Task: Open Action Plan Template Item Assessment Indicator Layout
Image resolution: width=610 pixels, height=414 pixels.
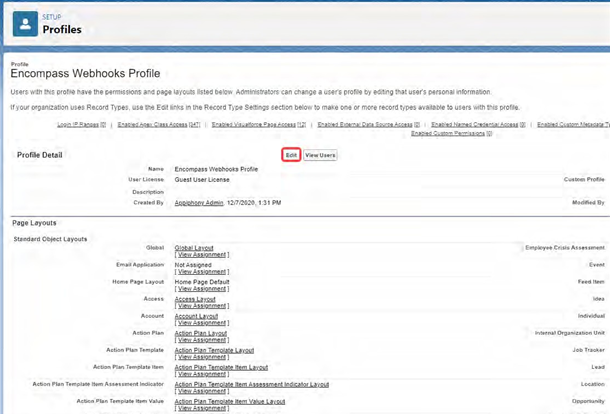Action: tap(252, 385)
